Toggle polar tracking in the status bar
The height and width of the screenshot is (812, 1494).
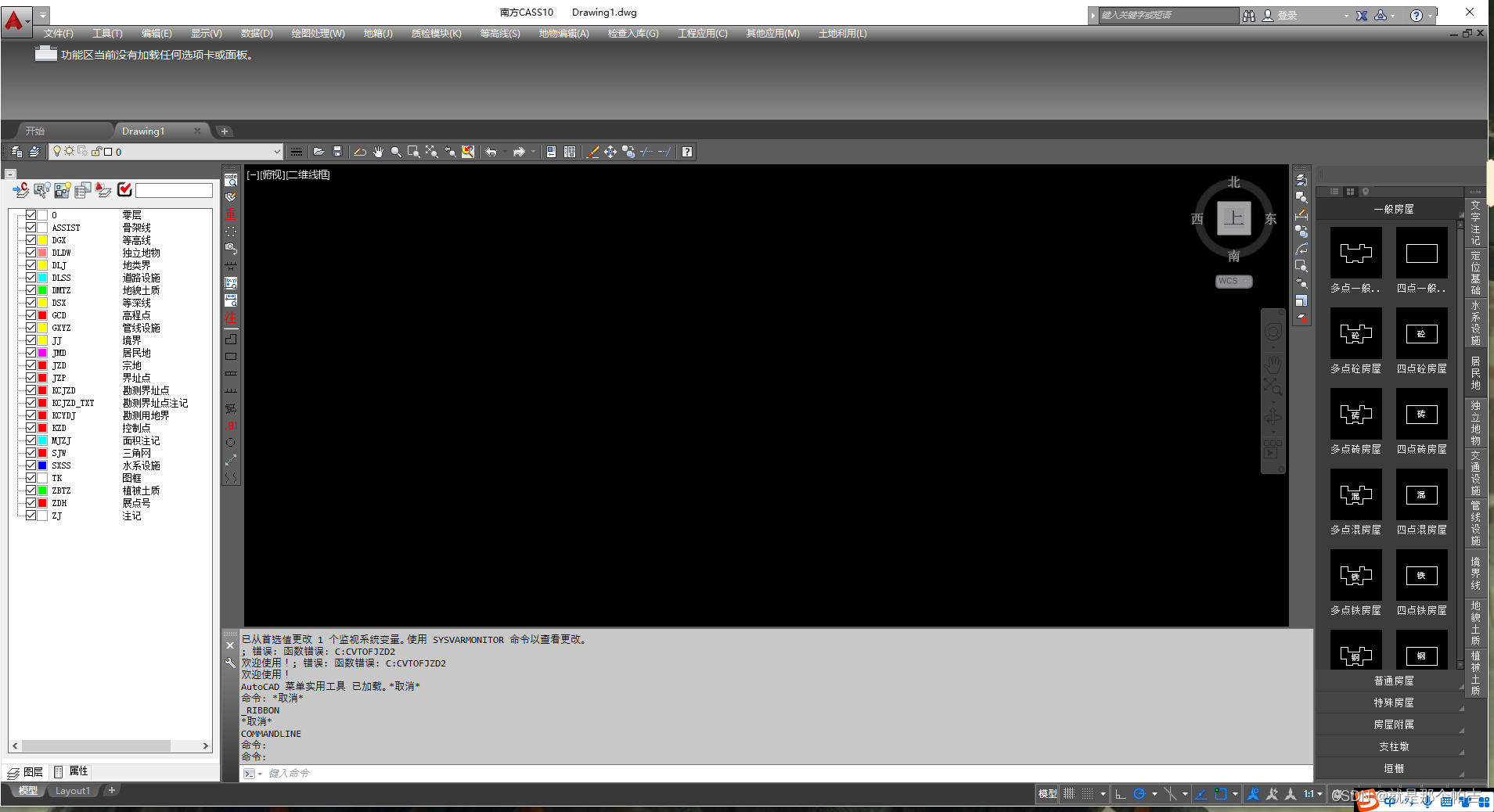[1139, 794]
